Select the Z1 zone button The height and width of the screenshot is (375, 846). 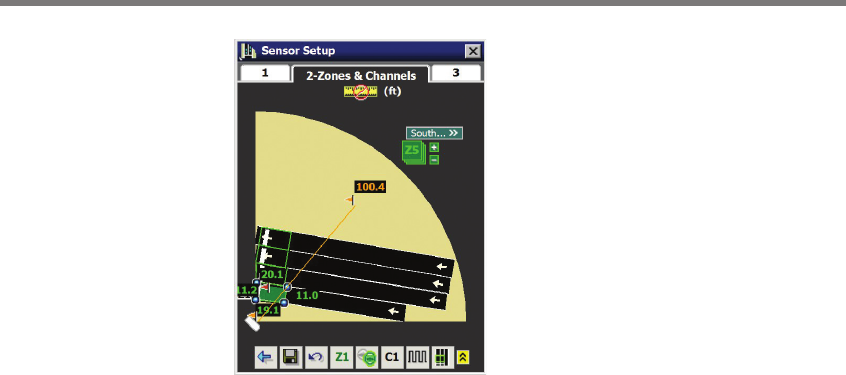(342, 357)
